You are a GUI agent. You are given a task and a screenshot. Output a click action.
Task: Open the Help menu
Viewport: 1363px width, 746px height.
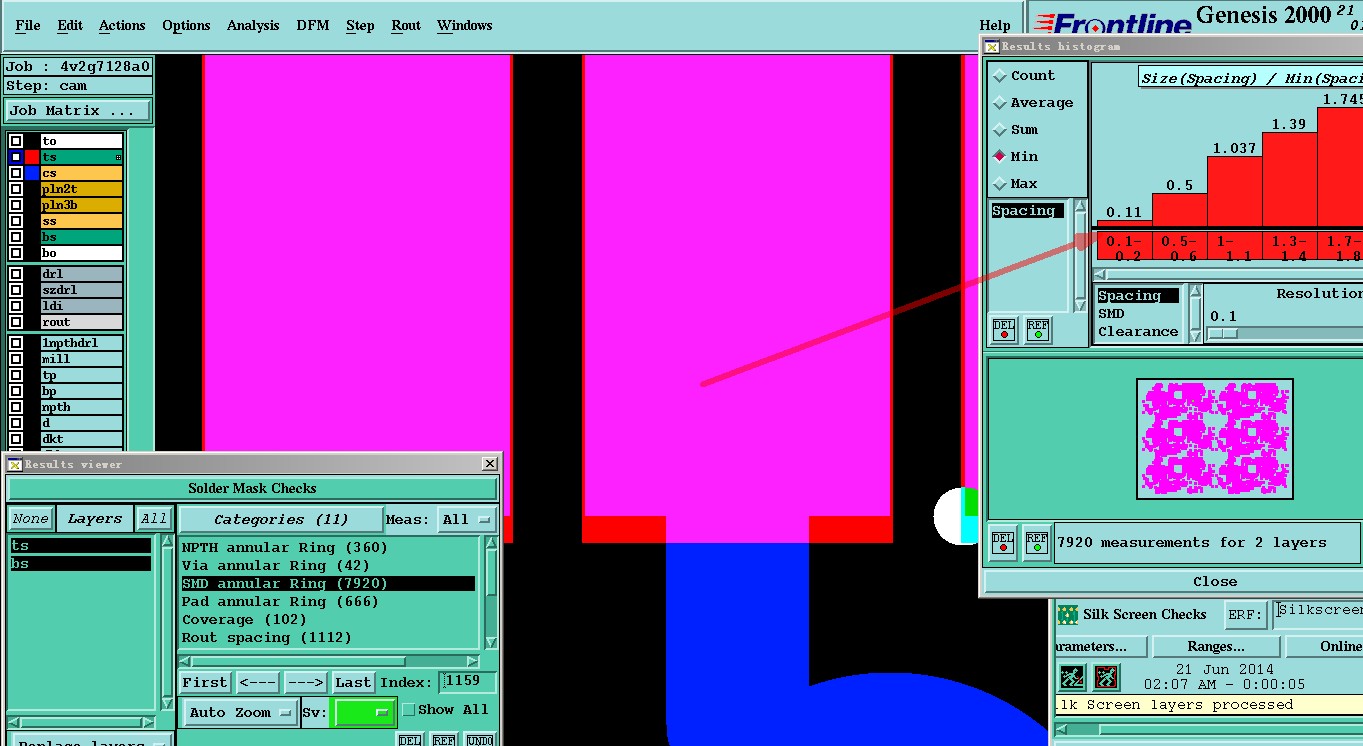[x=995, y=25]
